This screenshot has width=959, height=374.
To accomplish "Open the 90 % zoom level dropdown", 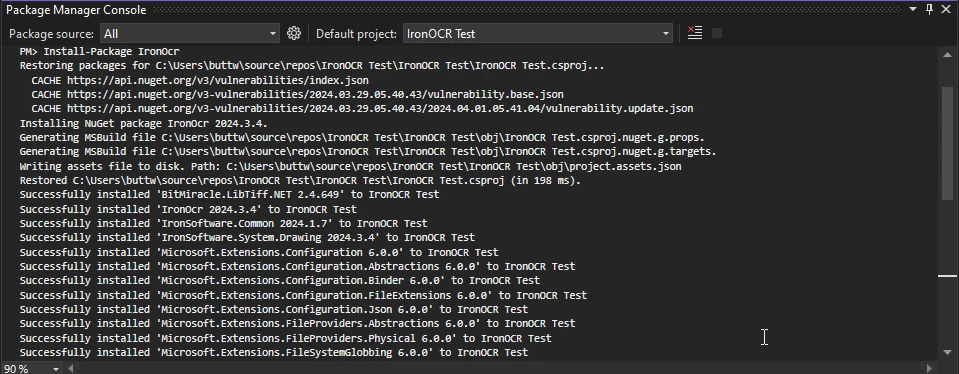I will tap(56, 368).
